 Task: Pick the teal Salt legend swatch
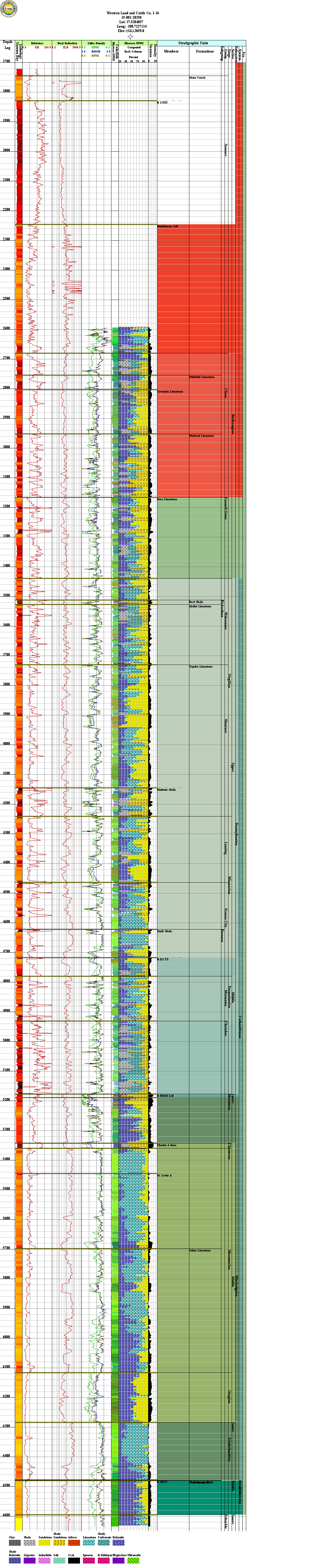tap(59, 1561)
